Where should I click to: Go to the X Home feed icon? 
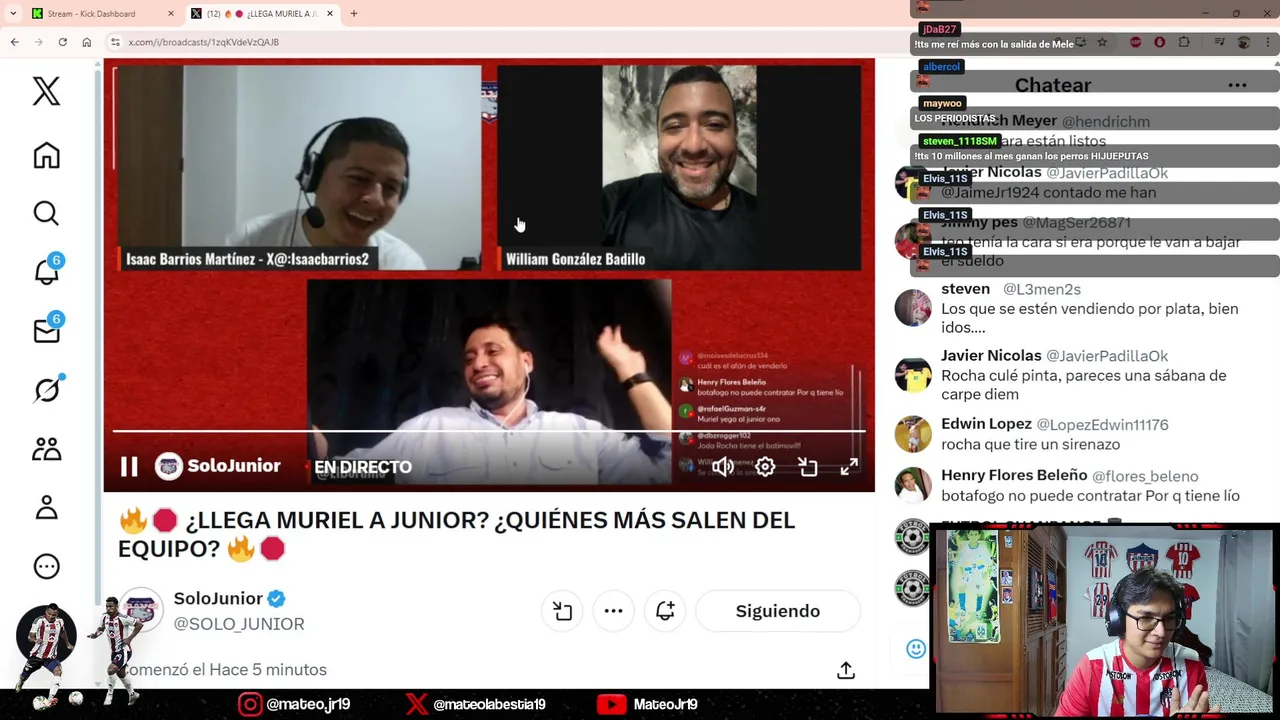[46, 155]
